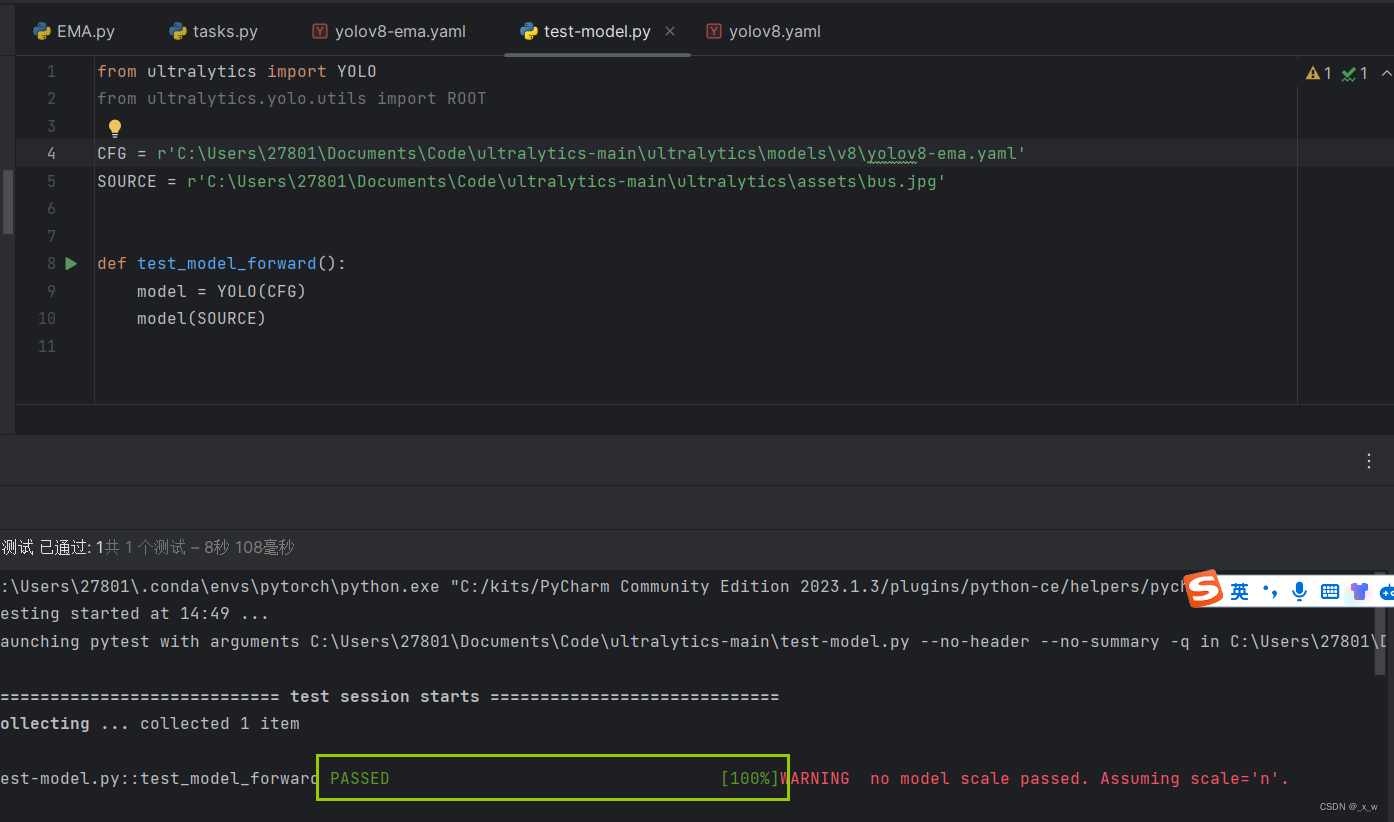Close the test-model.py tab
The image size is (1394, 822).
coord(670,31)
